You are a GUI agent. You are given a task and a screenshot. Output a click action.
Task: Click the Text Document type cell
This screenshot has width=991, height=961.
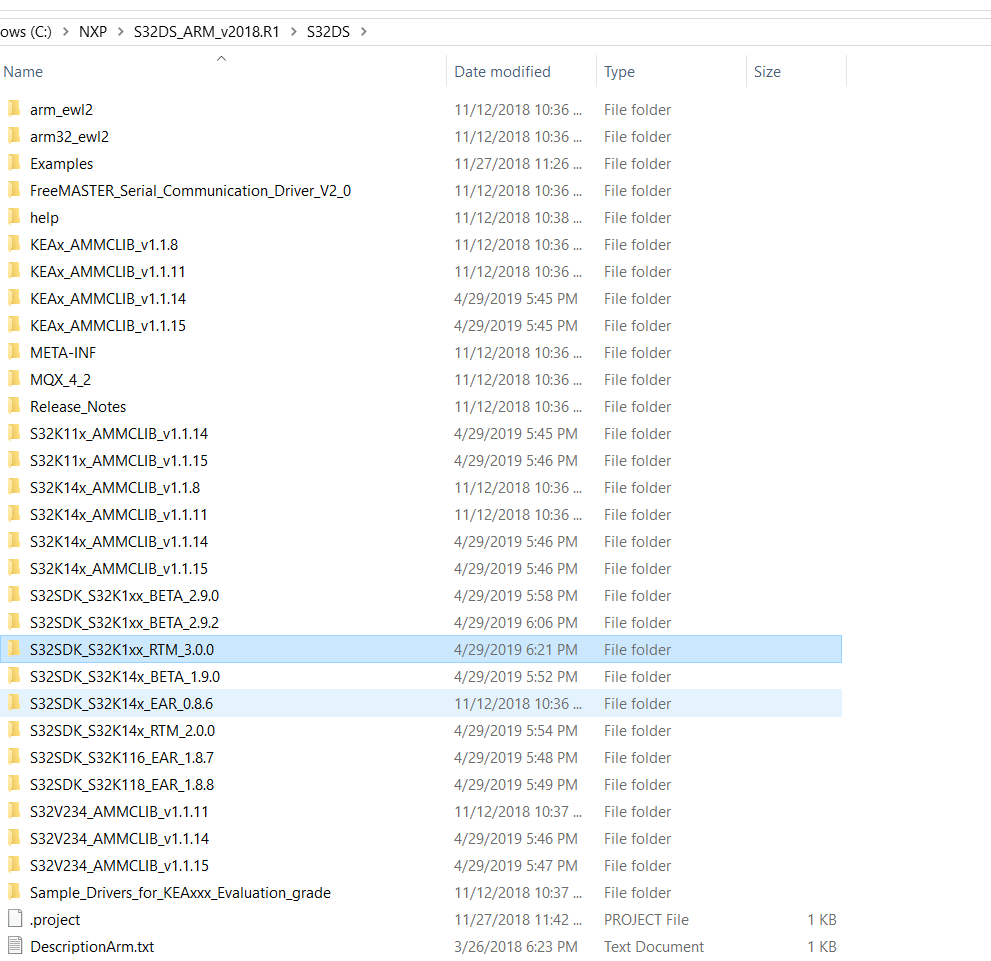click(x=654, y=946)
